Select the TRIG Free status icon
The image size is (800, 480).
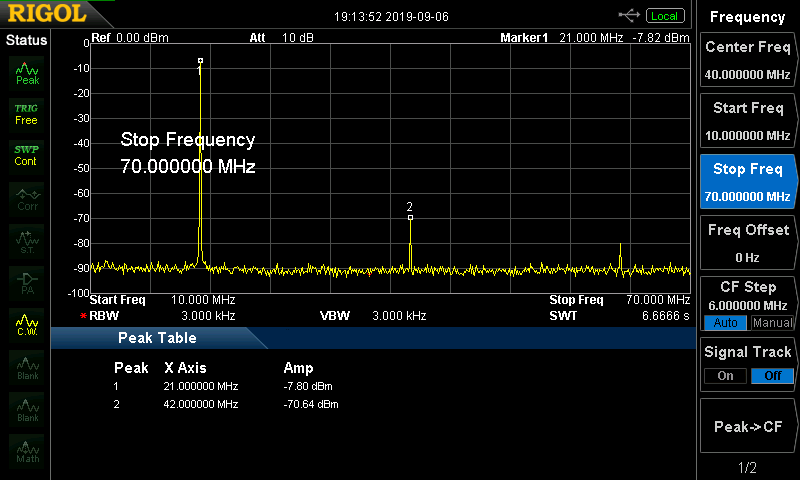[x=26, y=113]
